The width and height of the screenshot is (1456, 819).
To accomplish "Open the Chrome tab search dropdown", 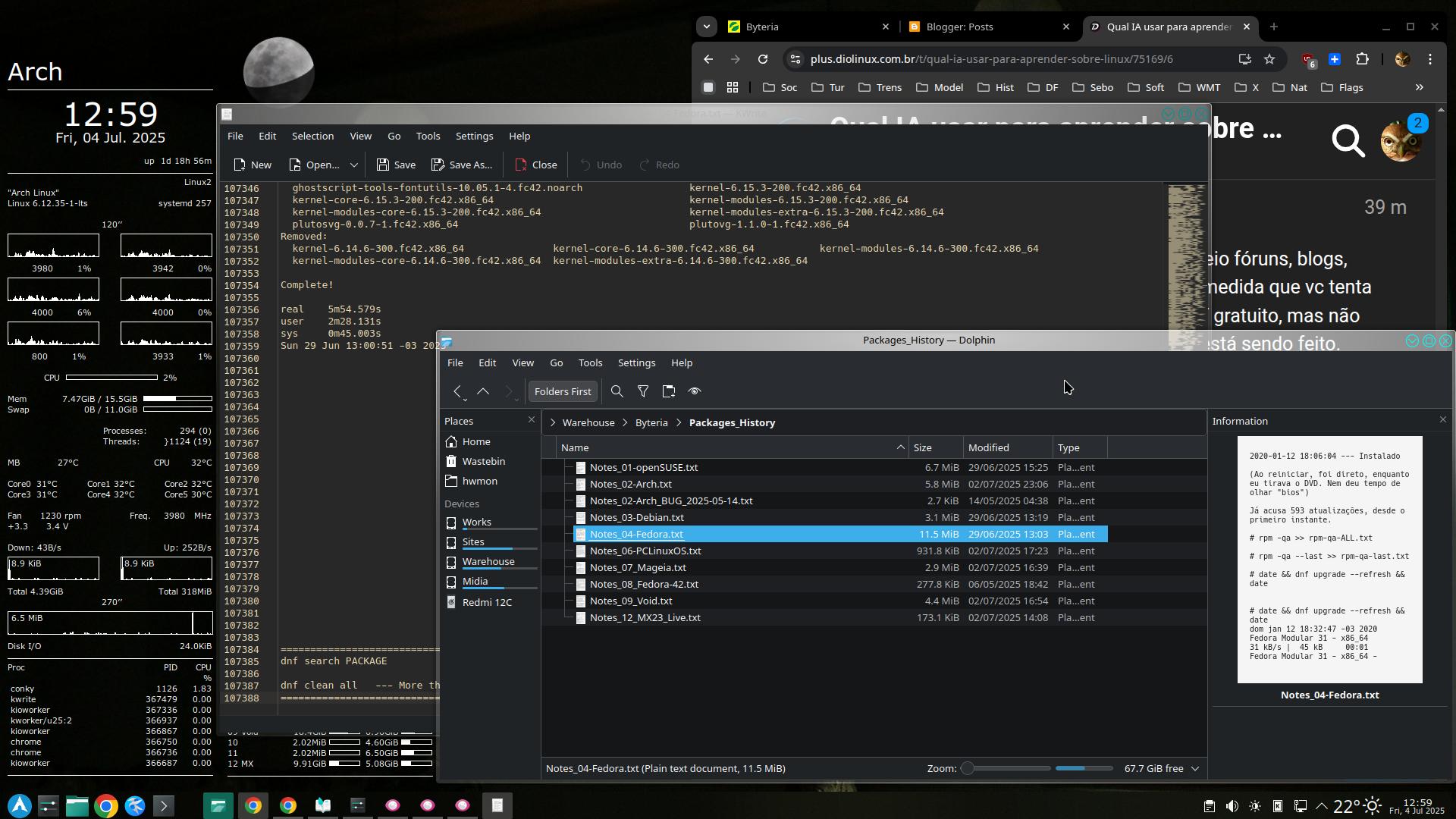I will click(706, 27).
